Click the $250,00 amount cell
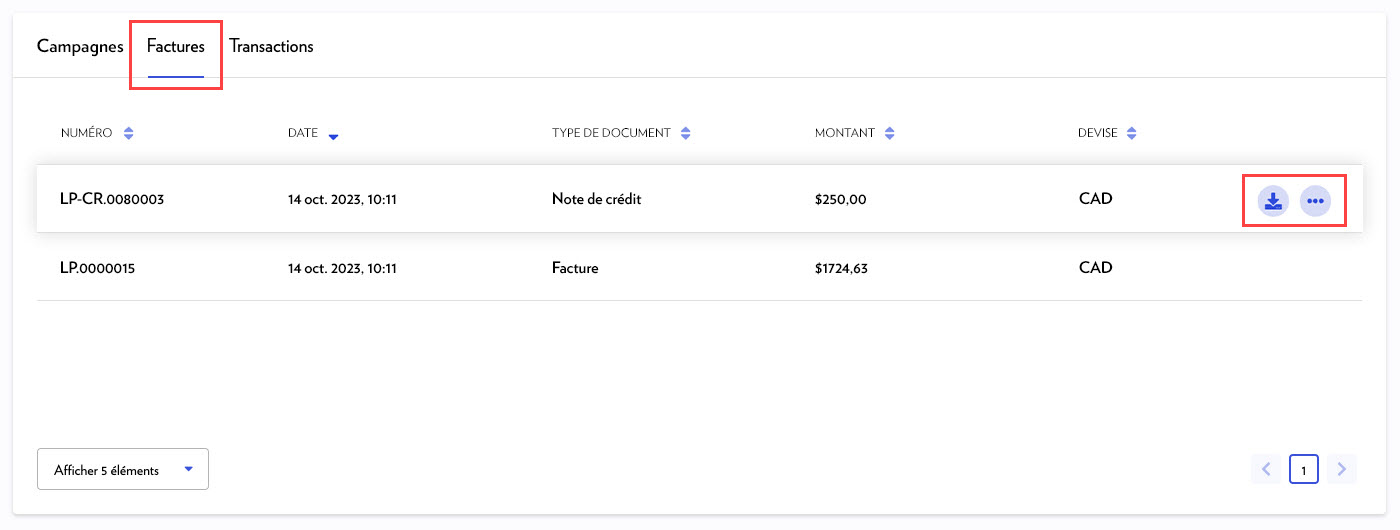This screenshot has width=1400, height=530. tap(840, 199)
